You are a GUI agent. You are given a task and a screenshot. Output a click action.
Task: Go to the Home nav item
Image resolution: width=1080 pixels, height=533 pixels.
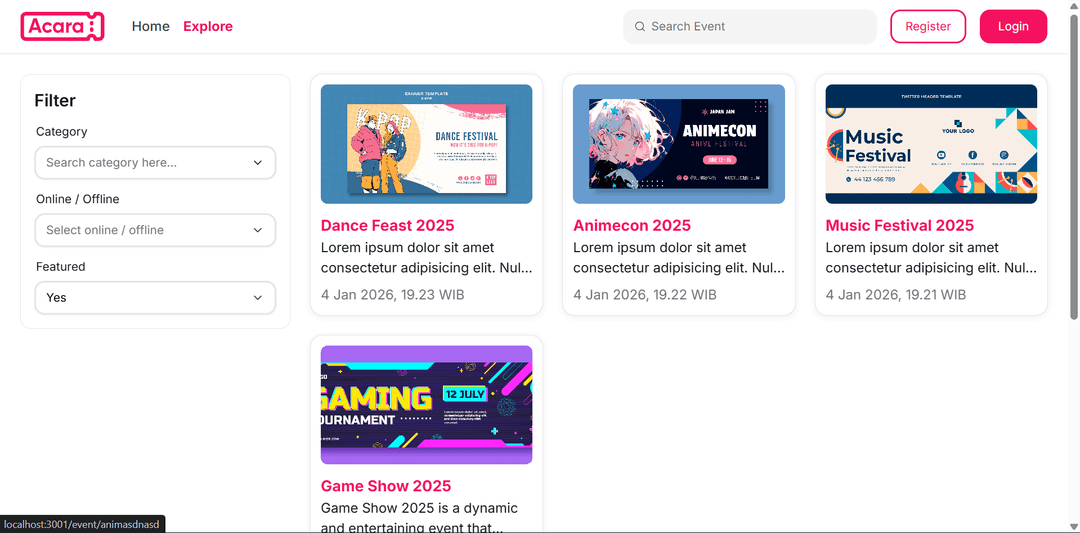151,27
